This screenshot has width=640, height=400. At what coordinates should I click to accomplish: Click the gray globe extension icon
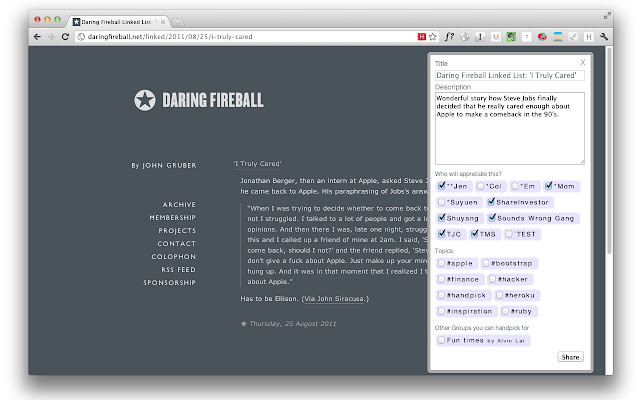[465, 37]
